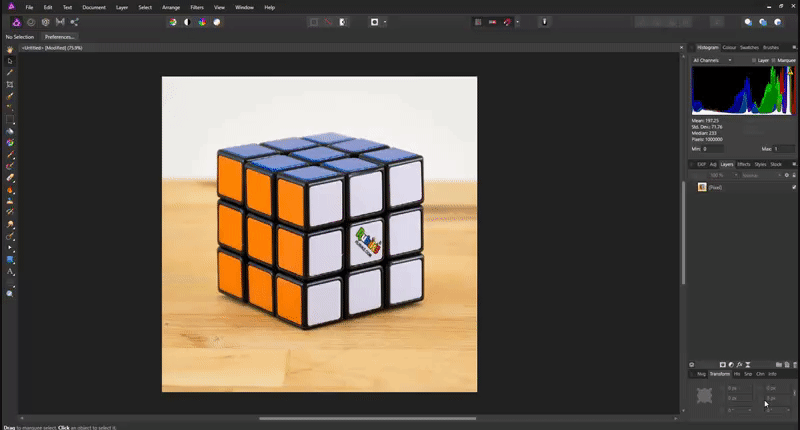Open the blend mode Normal dropdown
Image resolution: width=800 pixels, height=430 pixels.
761,175
